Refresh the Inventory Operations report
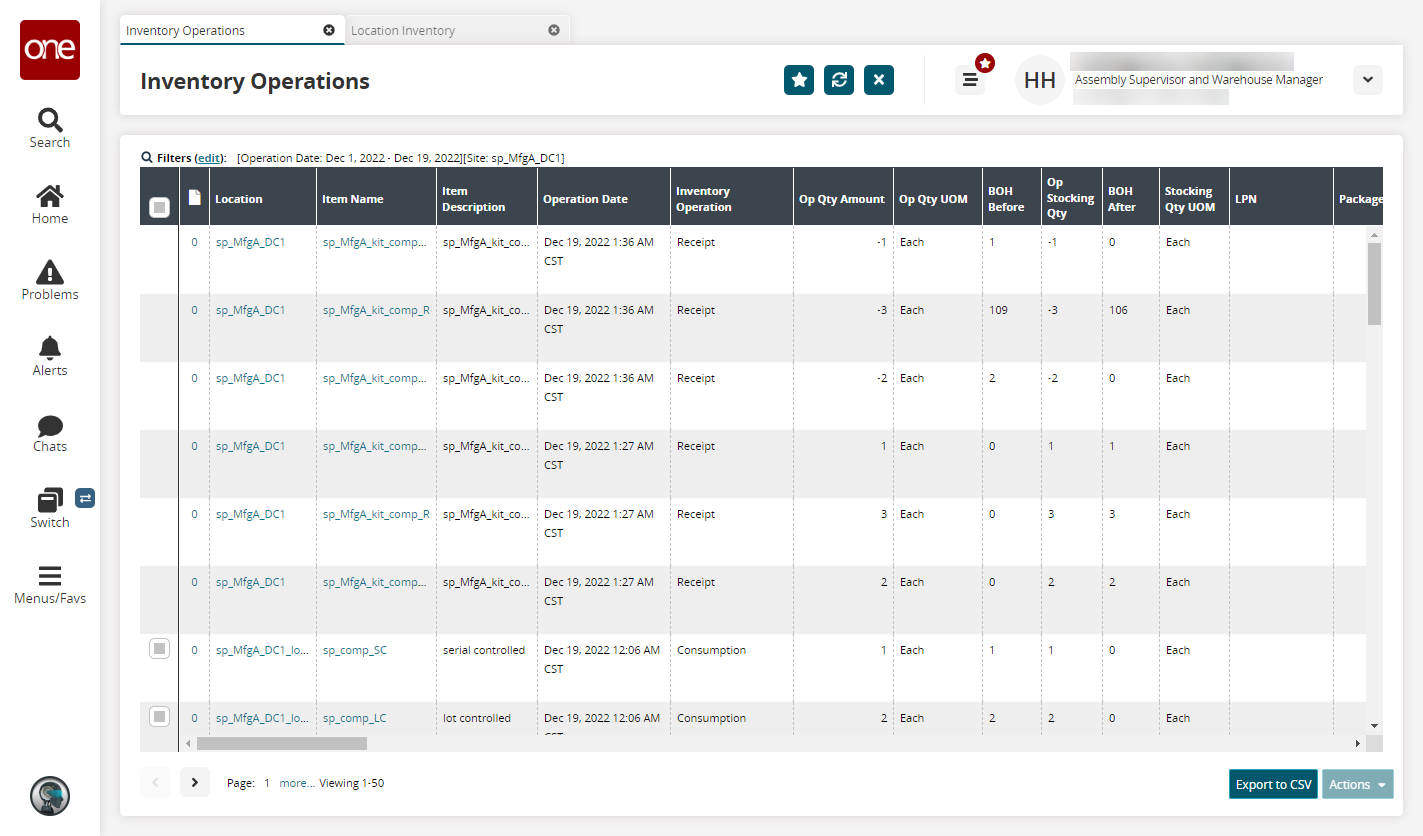The width and height of the screenshot is (1423, 836). coord(838,80)
